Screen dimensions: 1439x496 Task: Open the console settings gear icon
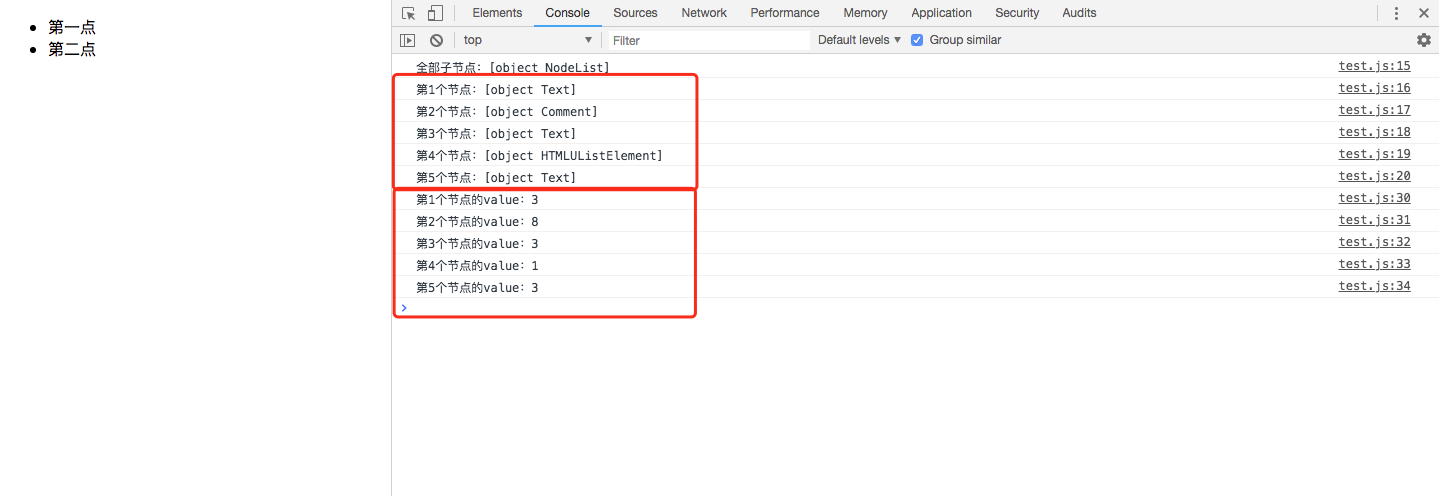point(1424,40)
